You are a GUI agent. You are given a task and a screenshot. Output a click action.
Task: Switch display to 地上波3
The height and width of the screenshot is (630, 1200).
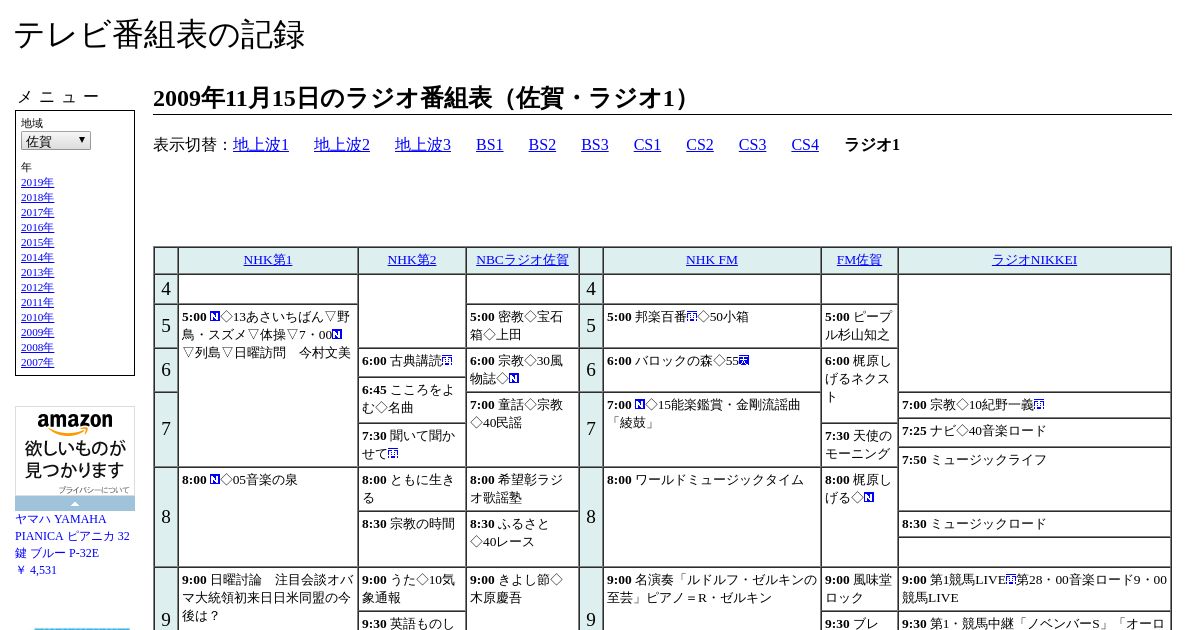423,144
